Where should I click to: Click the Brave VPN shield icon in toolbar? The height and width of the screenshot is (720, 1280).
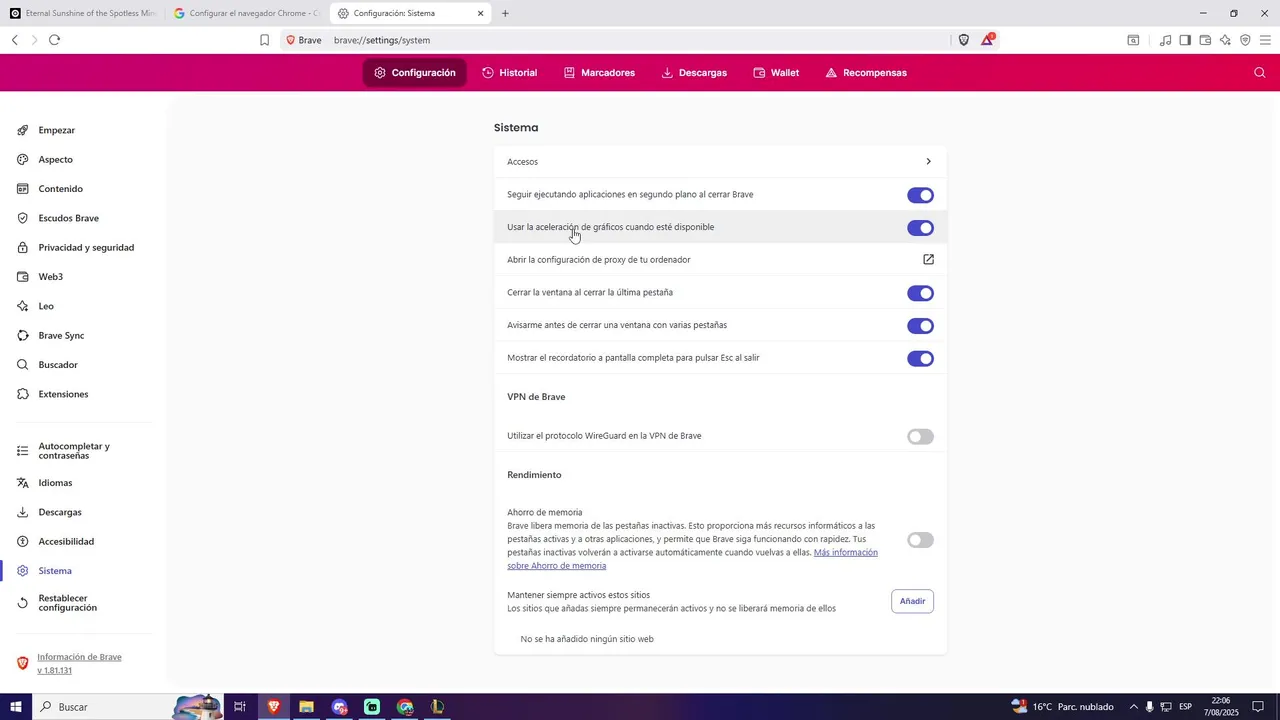coord(1245,40)
